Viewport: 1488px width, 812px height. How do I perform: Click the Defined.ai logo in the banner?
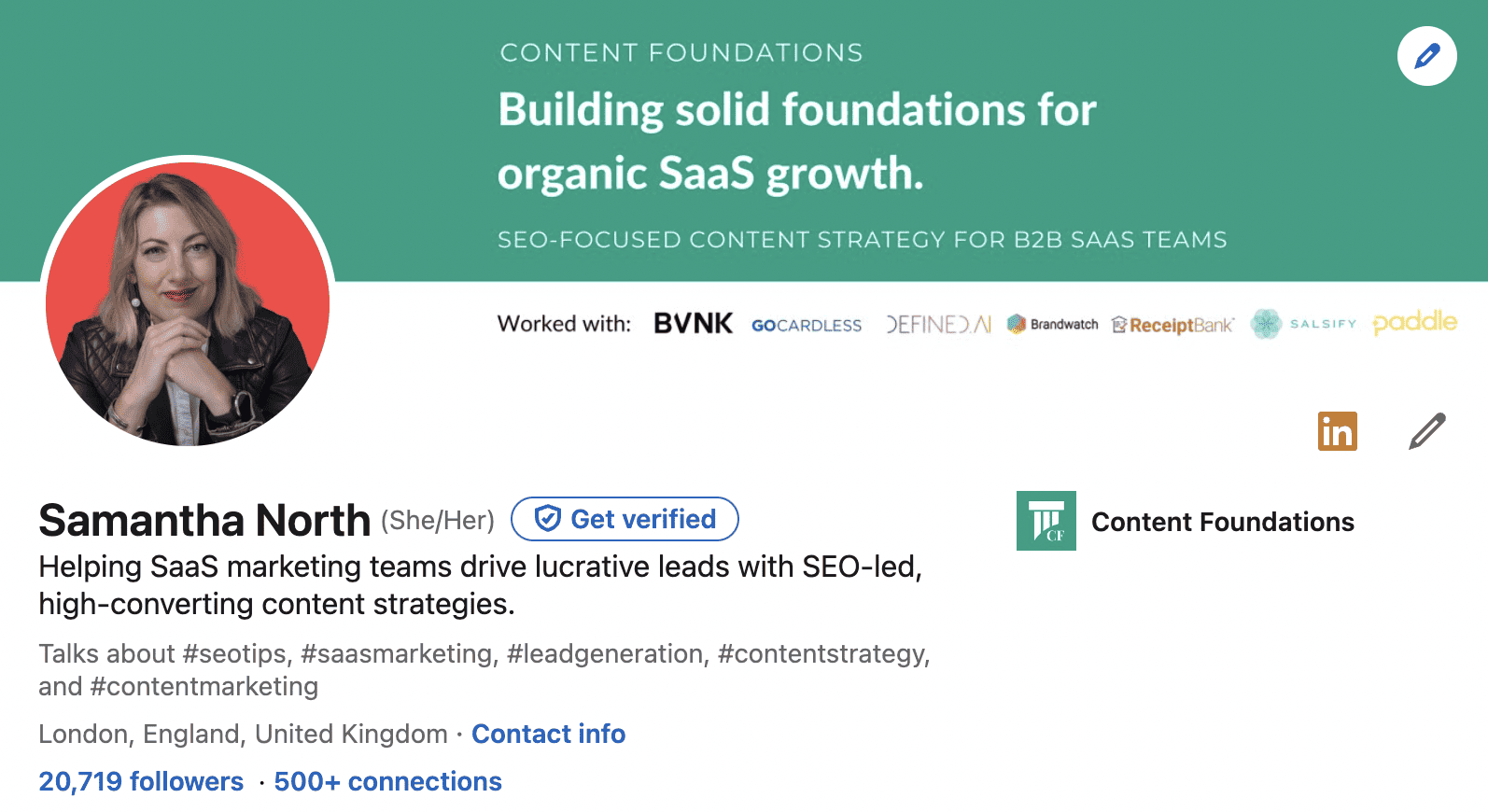click(938, 324)
